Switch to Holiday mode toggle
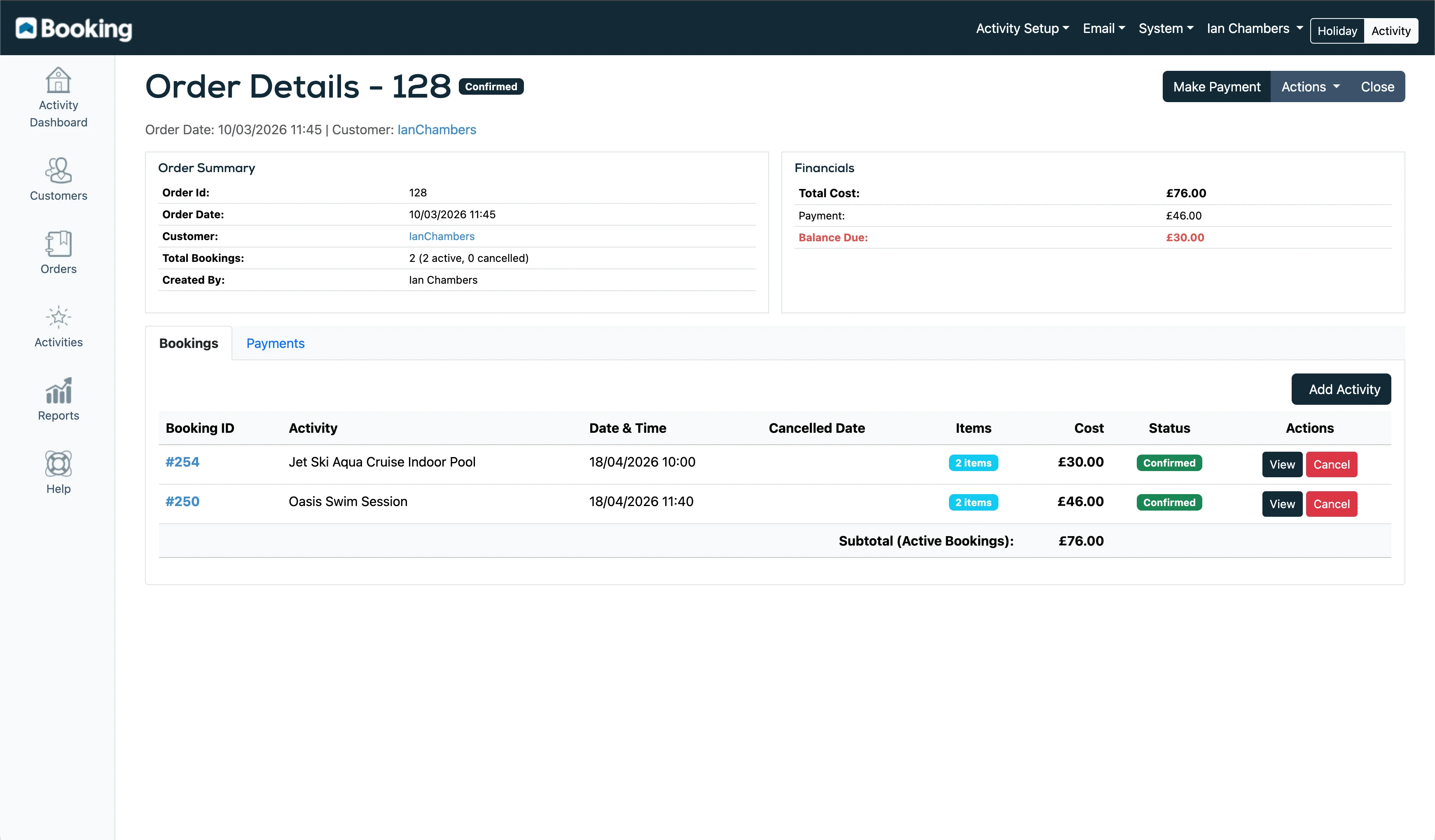The height and width of the screenshot is (840, 1435). tap(1337, 31)
